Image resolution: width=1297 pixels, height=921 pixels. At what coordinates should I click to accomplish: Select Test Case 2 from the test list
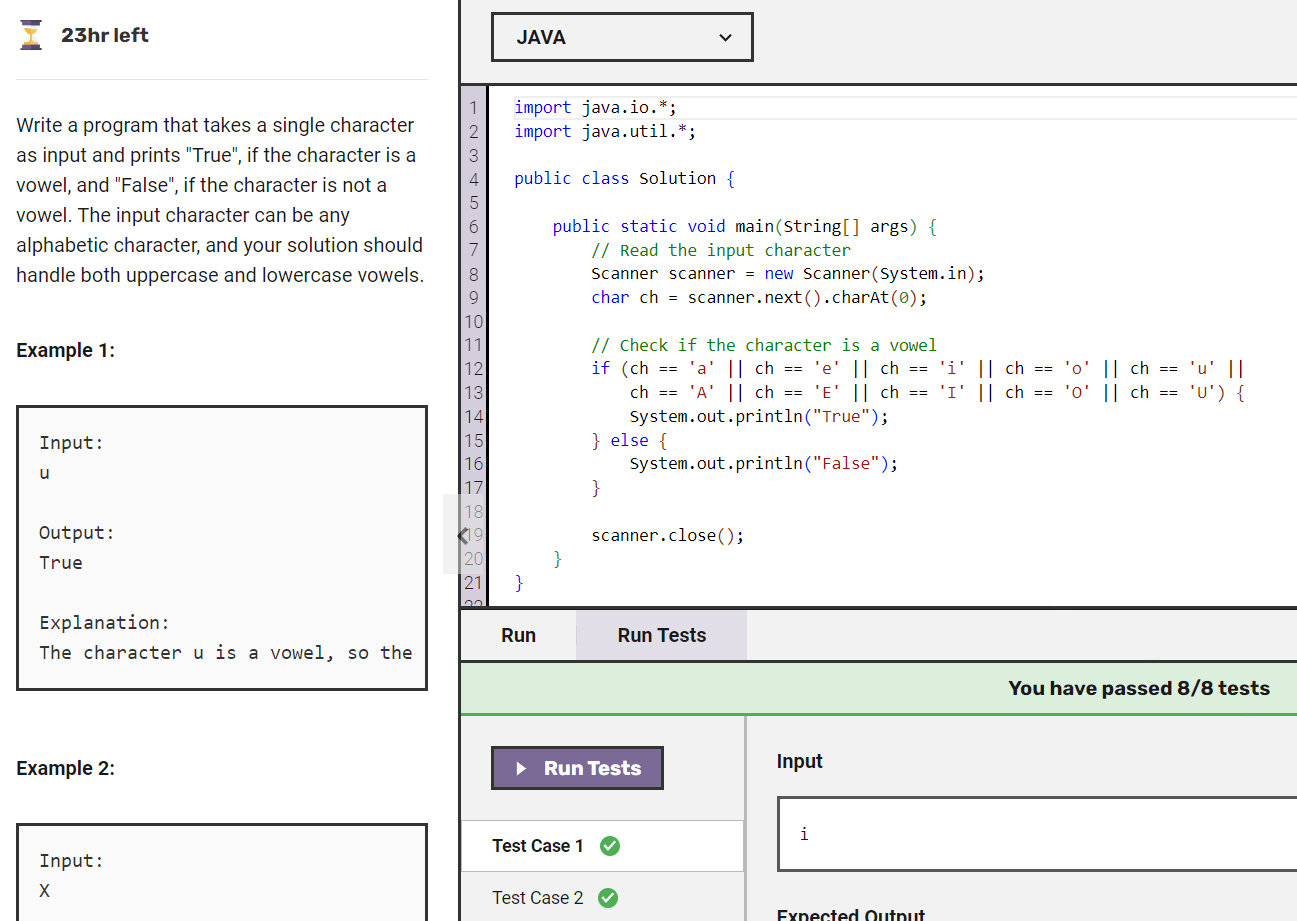tap(540, 897)
